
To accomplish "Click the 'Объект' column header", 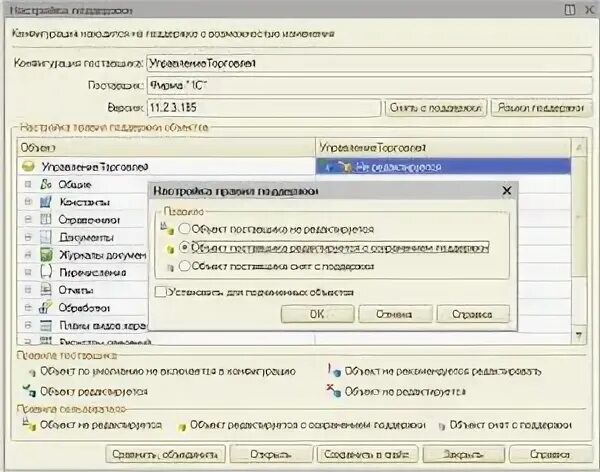I will (166, 148).
